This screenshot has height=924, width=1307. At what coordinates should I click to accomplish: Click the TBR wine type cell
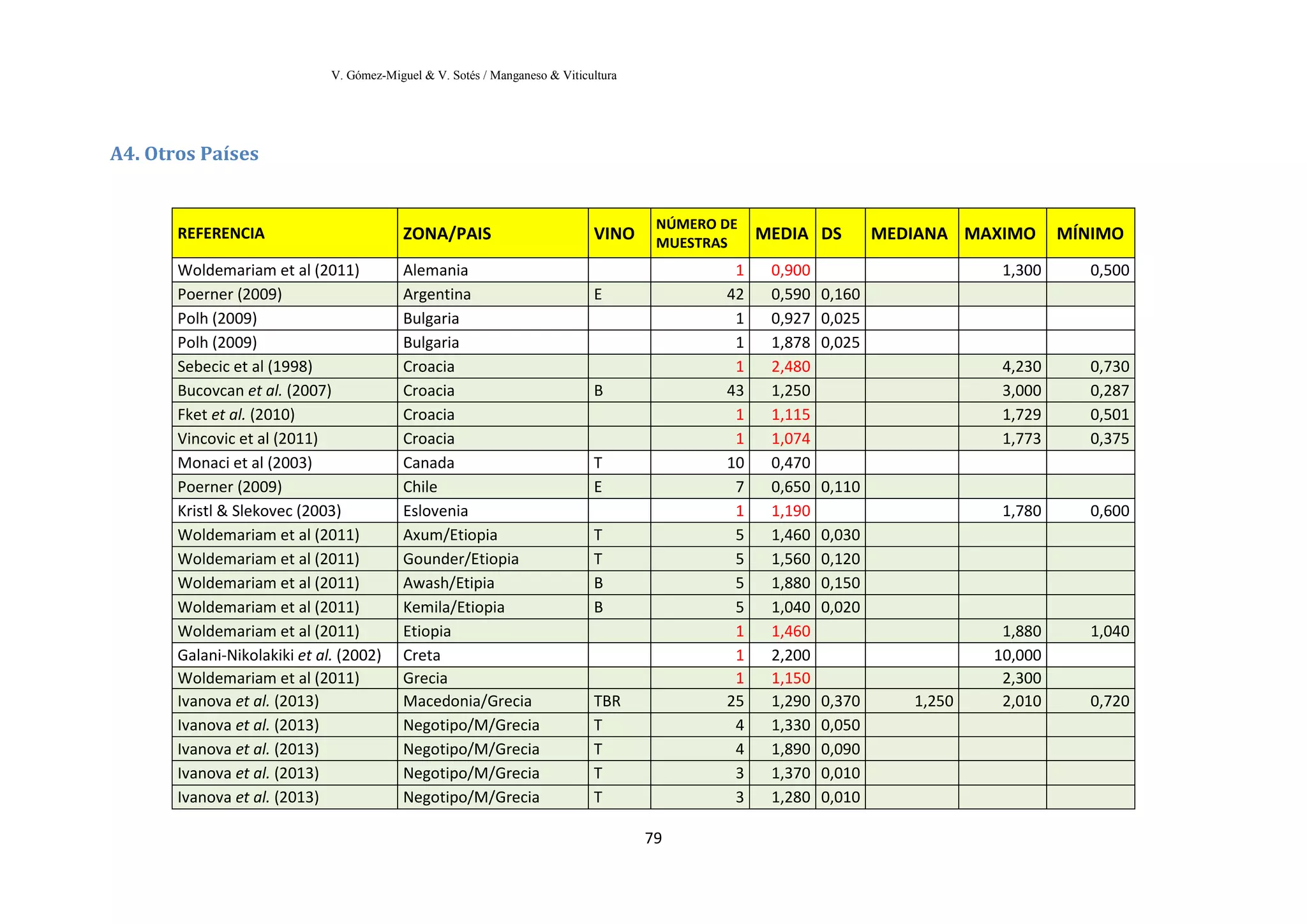[x=607, y=701]
